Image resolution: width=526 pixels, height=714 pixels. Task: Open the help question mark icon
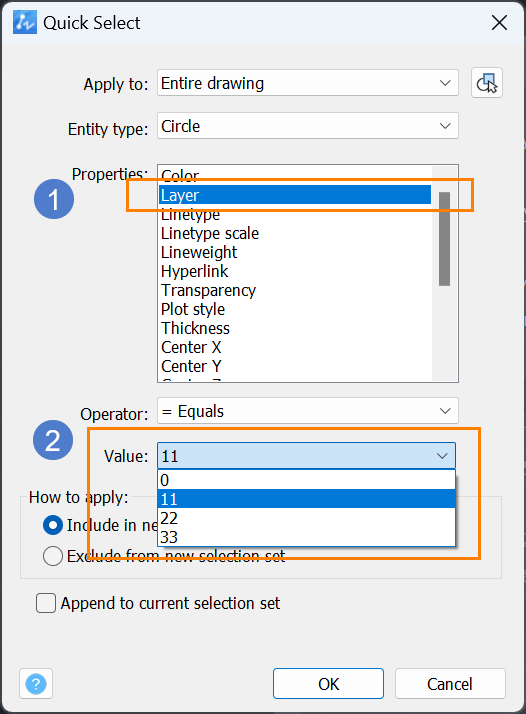click(36, 683)
